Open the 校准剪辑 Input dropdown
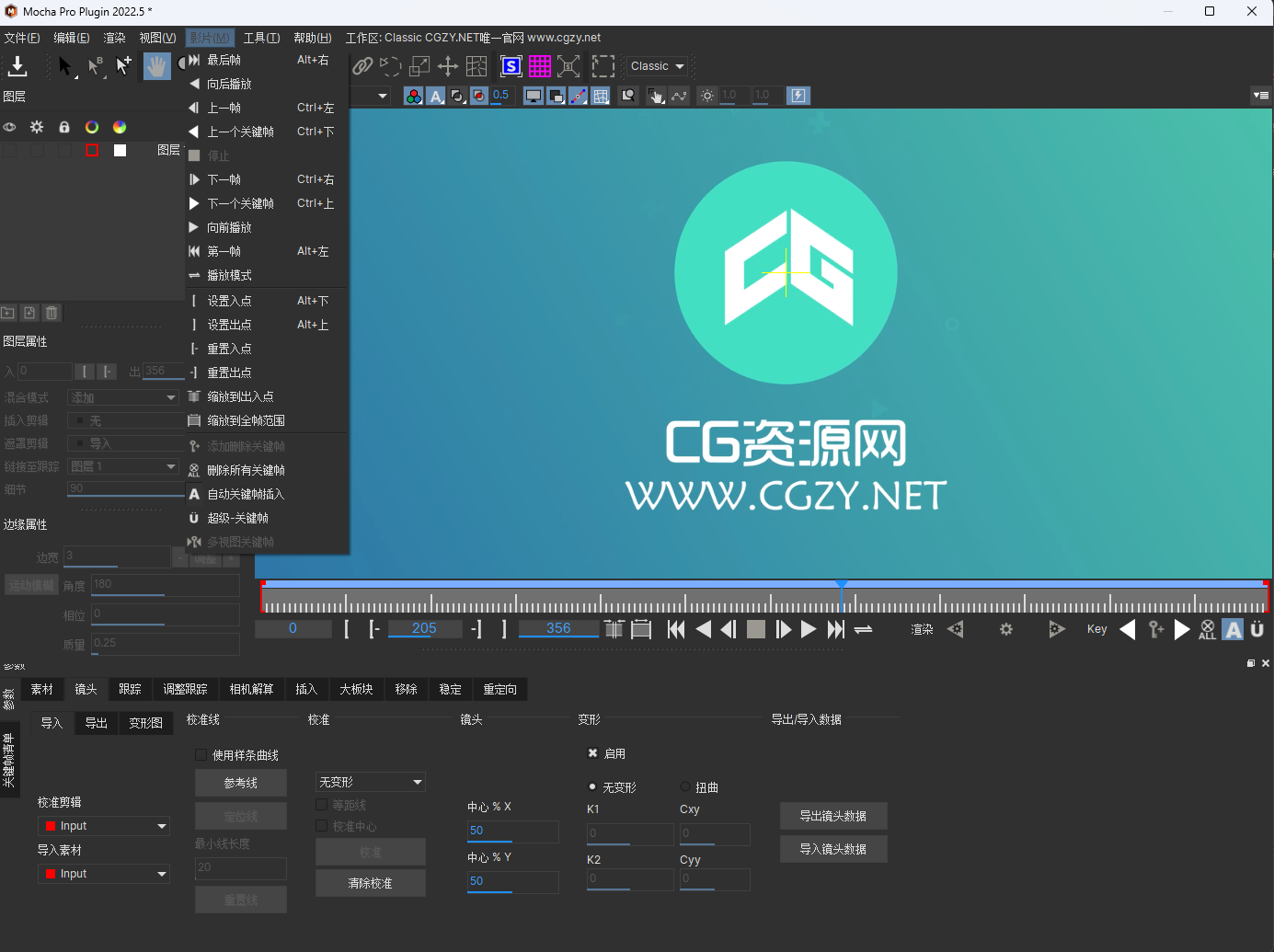Screen dimensions: 1274x952 104,826
